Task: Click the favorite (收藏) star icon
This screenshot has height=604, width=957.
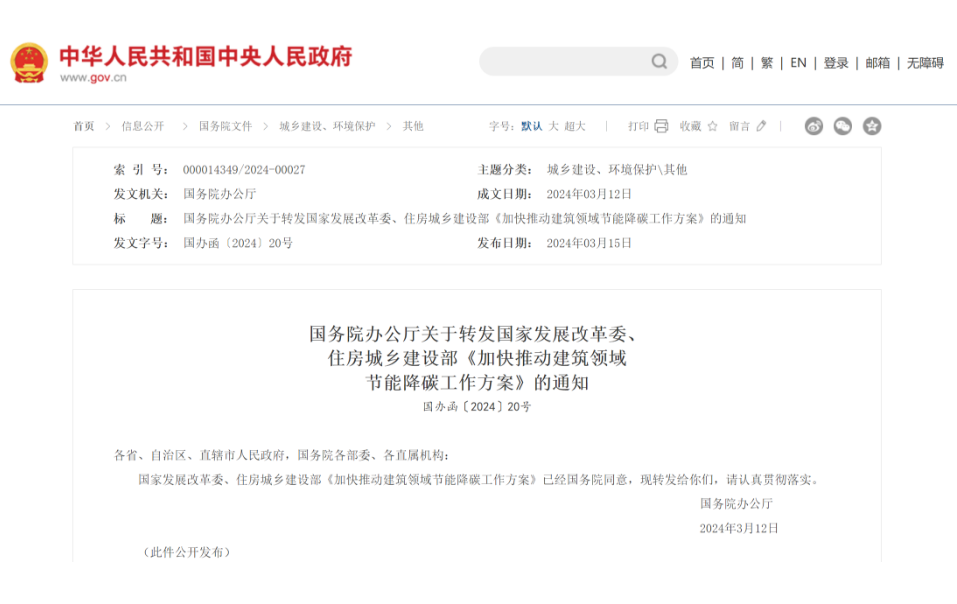Action: click(x=712, y=126)
